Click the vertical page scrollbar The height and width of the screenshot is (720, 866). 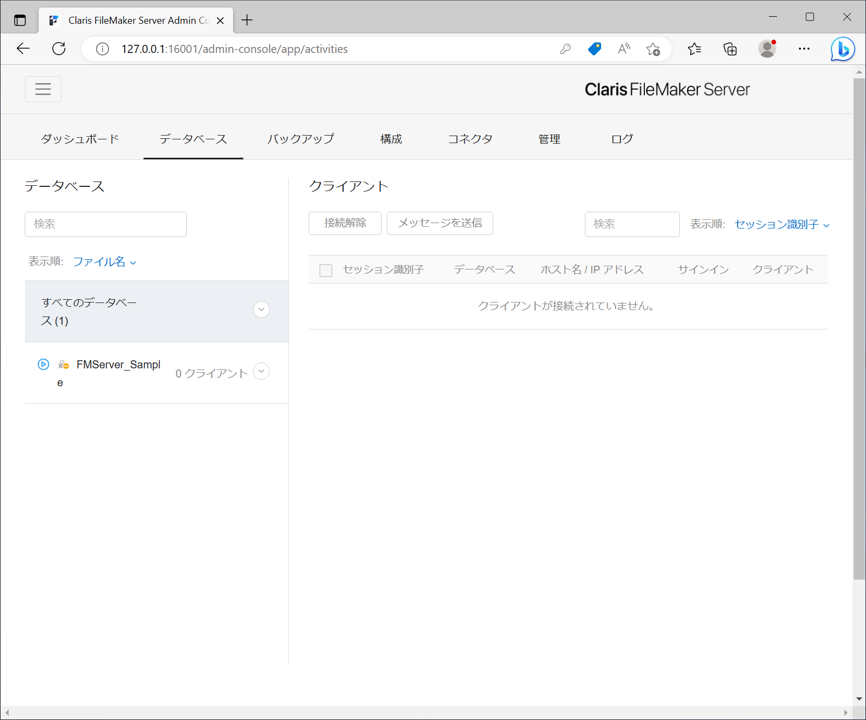coord(859,330)
